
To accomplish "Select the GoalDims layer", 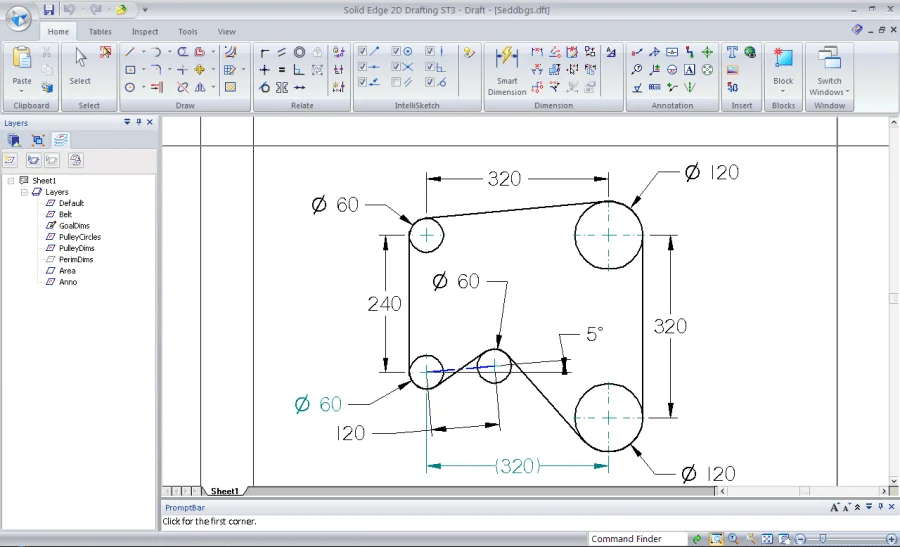I will [74, 226].
